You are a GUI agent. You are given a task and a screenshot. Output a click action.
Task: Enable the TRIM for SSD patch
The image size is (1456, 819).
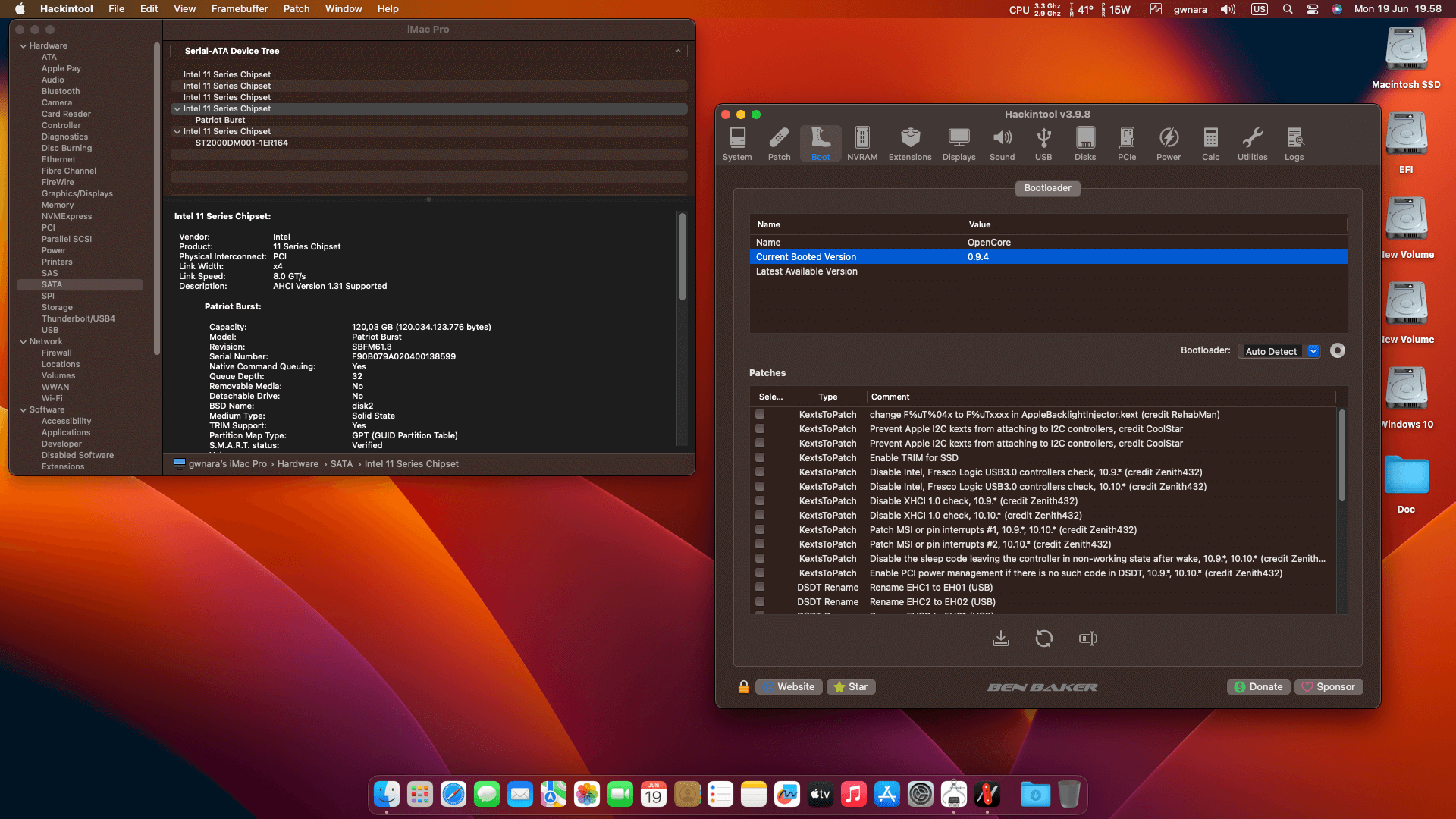point(760,457)
